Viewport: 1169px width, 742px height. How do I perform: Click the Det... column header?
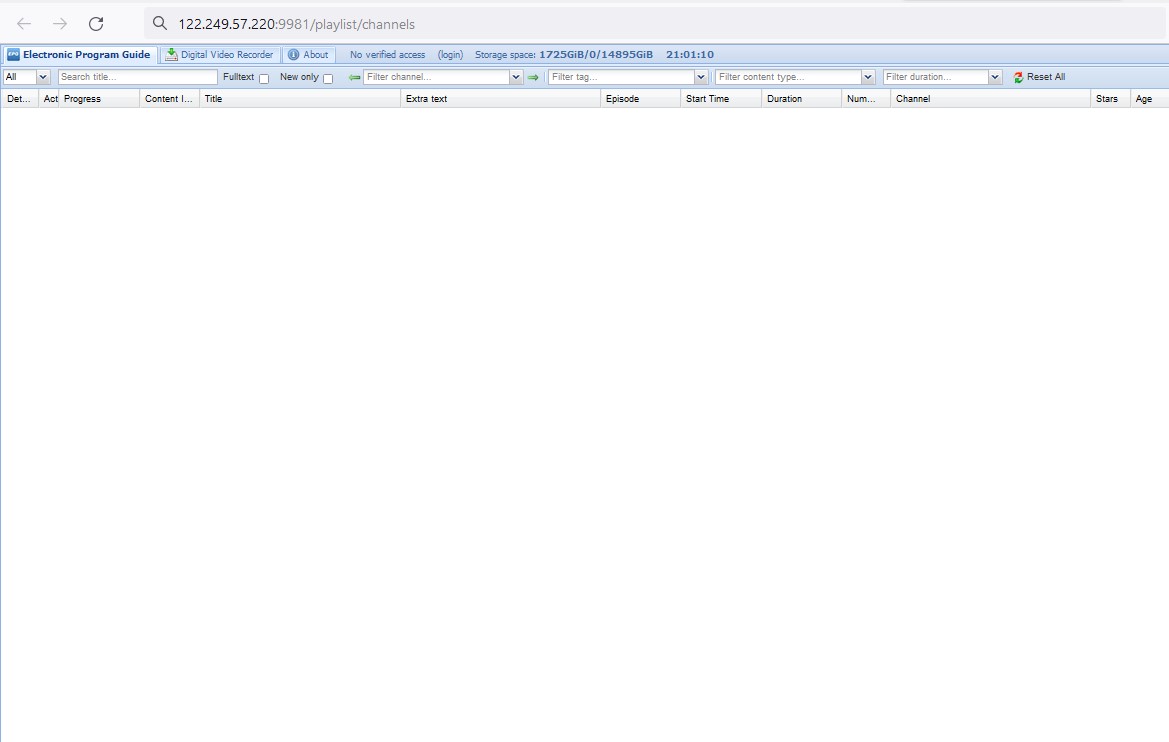pos(19,98)
